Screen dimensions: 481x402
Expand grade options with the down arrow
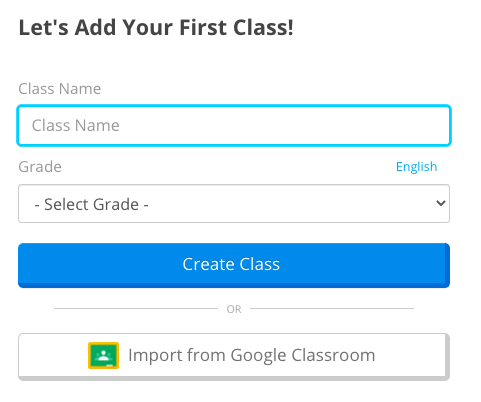pos(441,203)
